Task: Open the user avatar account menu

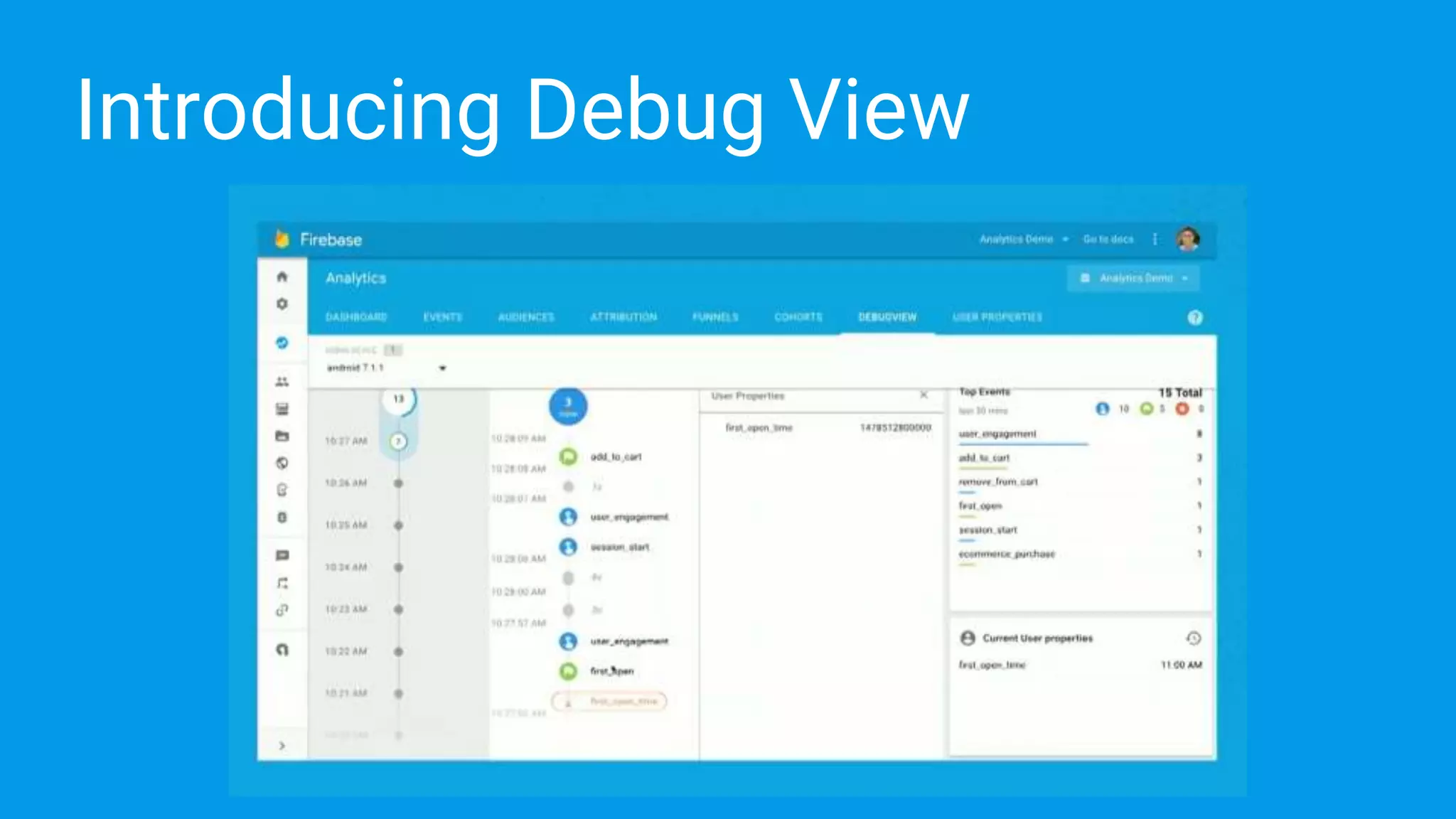Action: [x=1188, y=239]
